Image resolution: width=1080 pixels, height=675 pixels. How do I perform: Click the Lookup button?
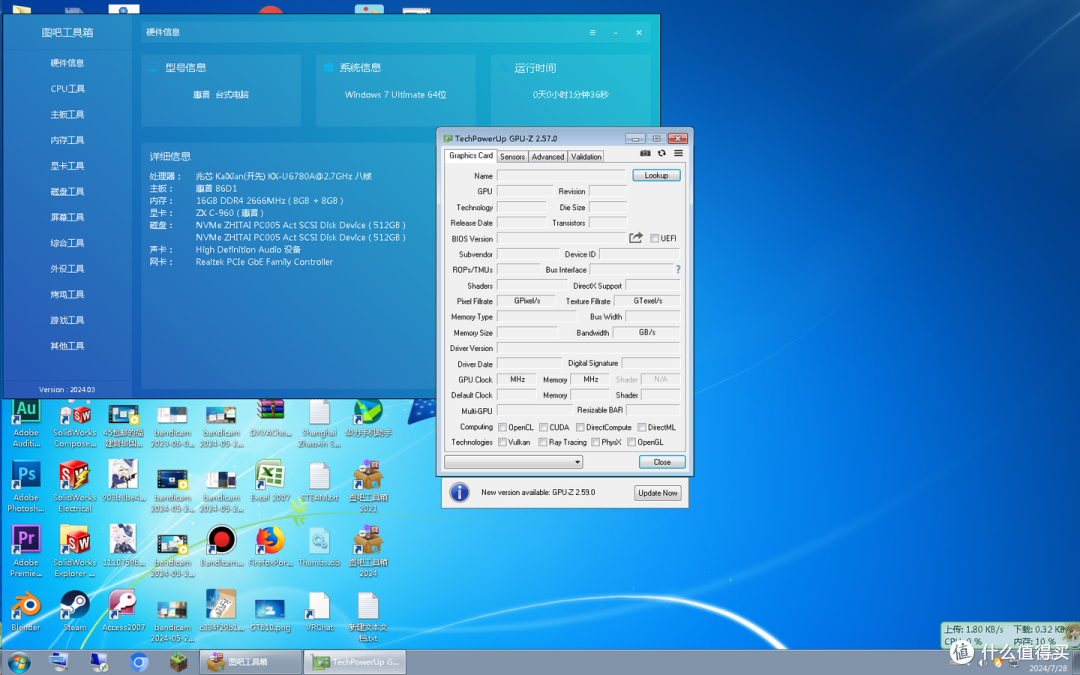656,175
